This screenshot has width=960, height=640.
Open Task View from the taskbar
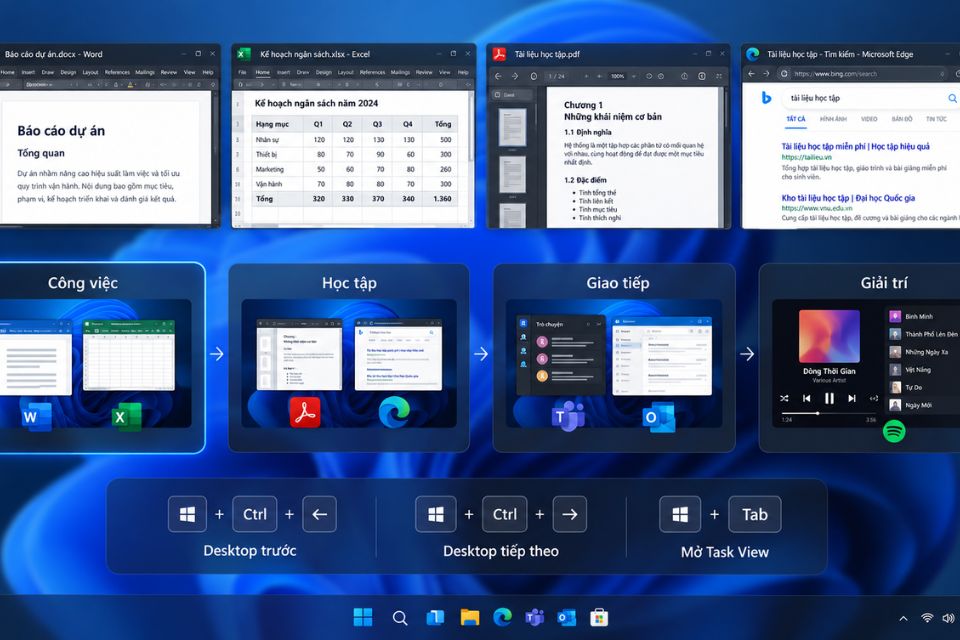[435, 617]
